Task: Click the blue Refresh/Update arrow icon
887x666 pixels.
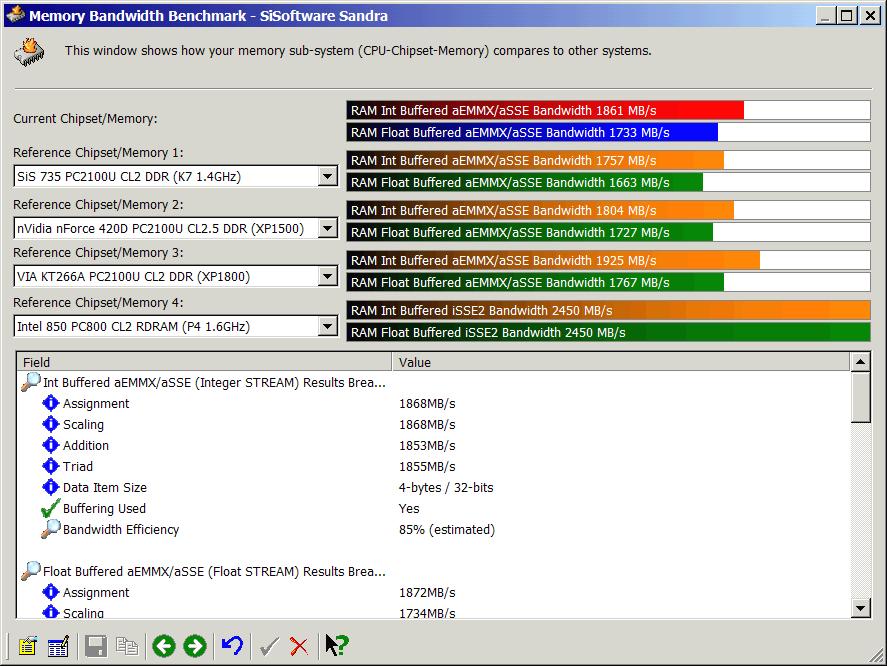Action: point(232,646)
